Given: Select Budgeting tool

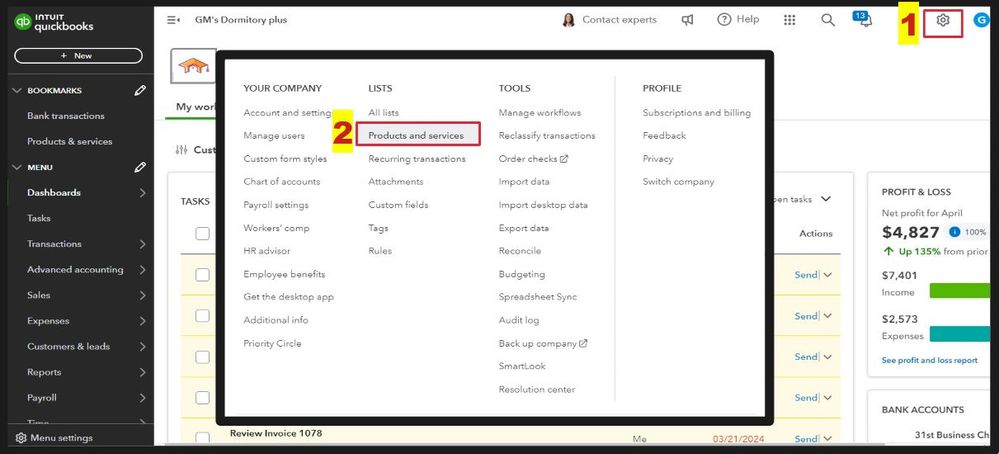Looking at the screenshot, I should click(x=522, y=274).
